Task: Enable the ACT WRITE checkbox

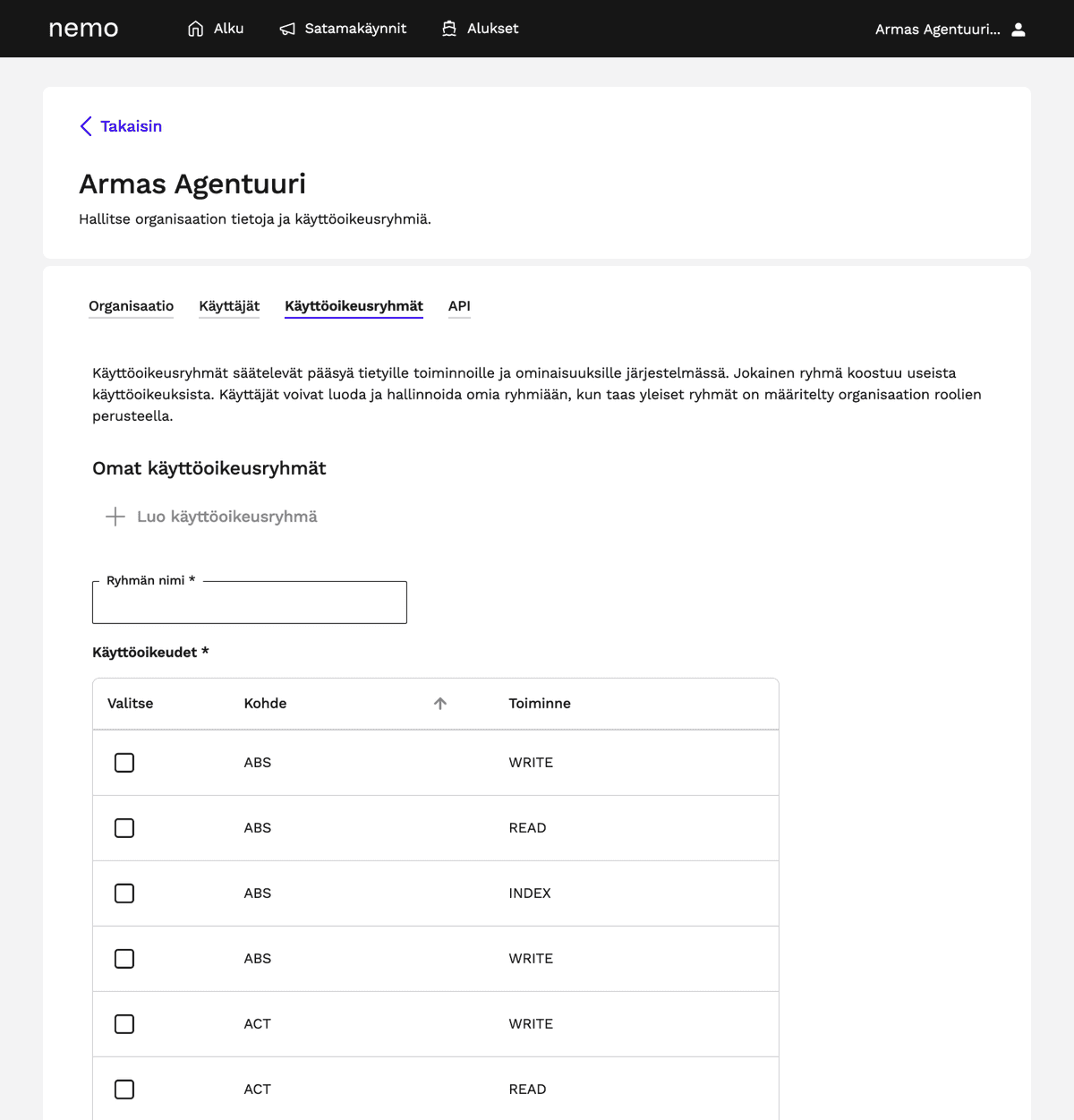Action: point(124,1024)
